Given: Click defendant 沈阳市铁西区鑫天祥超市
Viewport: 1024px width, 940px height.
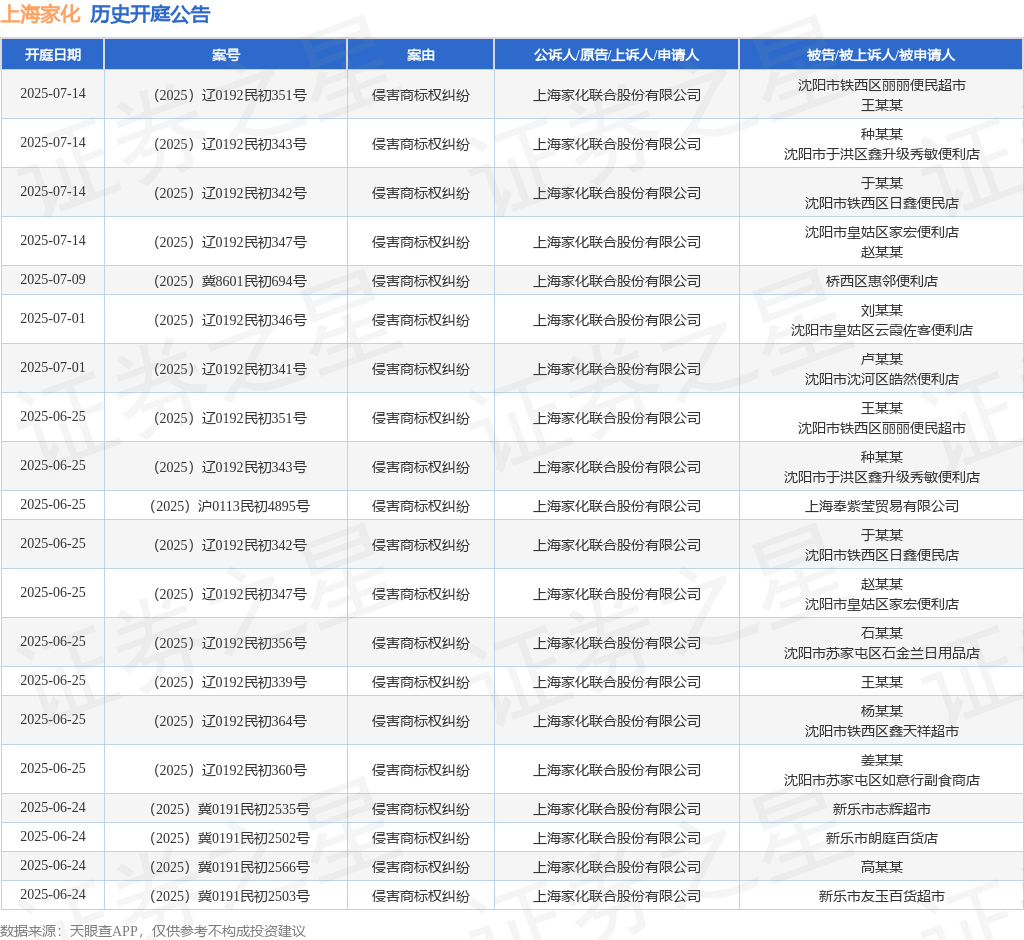Looking at the screenshot, I should pos(882,731).
